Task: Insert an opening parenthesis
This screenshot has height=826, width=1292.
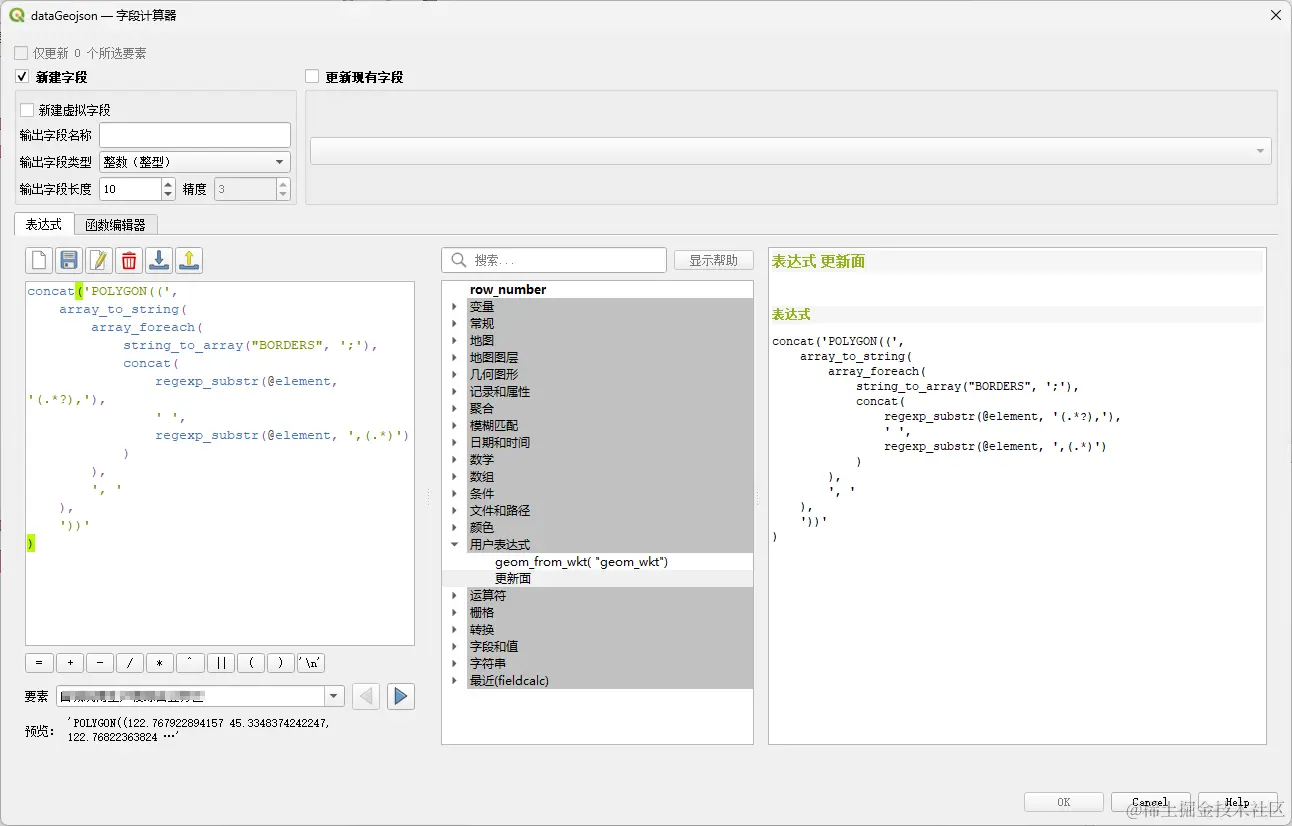Action: click(250, 663)
